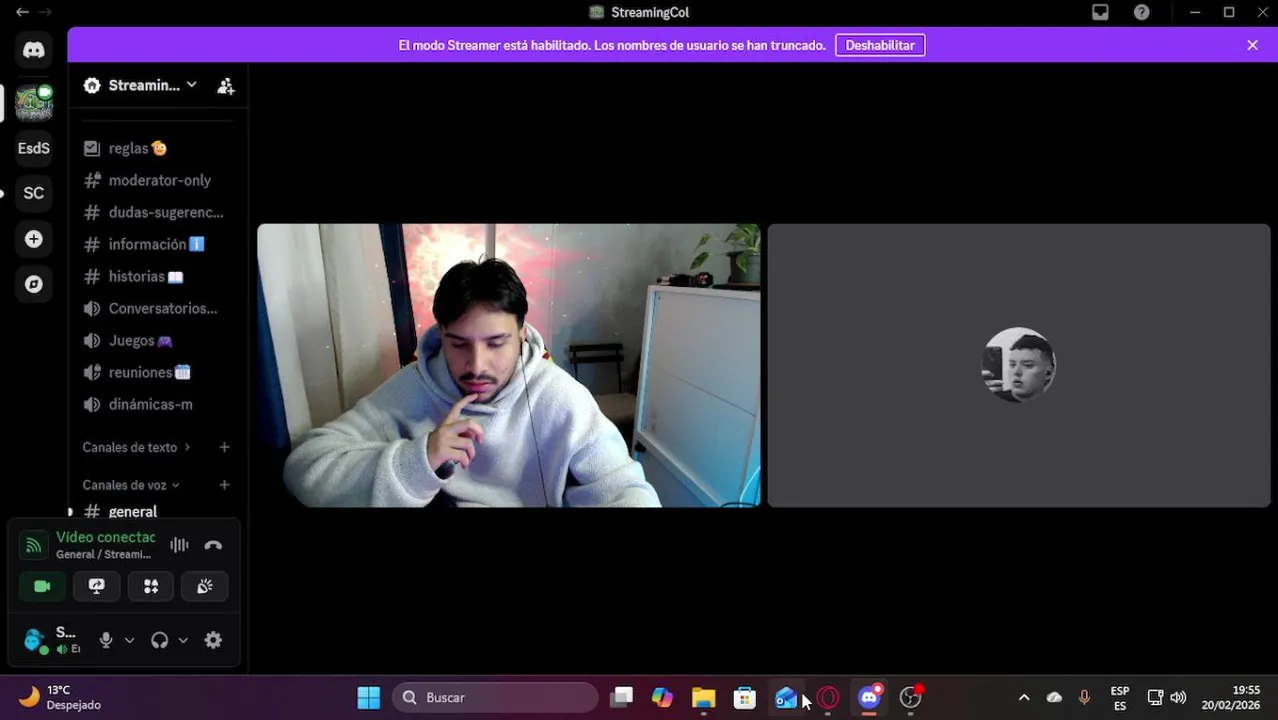
Task: Open Discord inbox icon in title bar
Action: point(1100,12)
